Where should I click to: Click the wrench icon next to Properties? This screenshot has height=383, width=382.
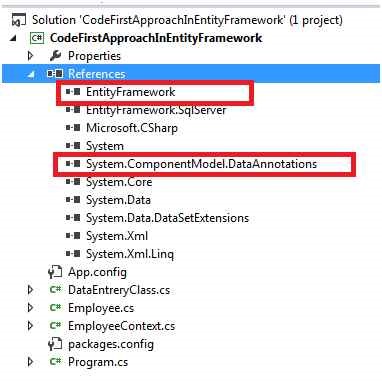(55, 56)
